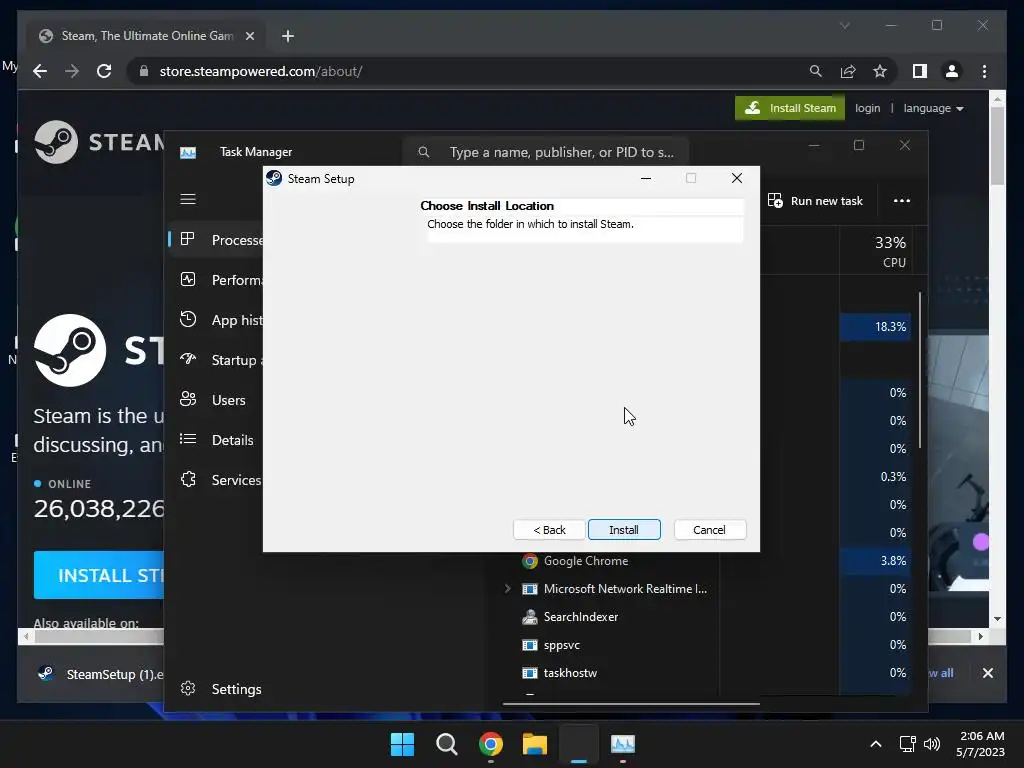Close the Steam Setup window
This screenshot has width=1024, height=768.
(x=737, y=178)
